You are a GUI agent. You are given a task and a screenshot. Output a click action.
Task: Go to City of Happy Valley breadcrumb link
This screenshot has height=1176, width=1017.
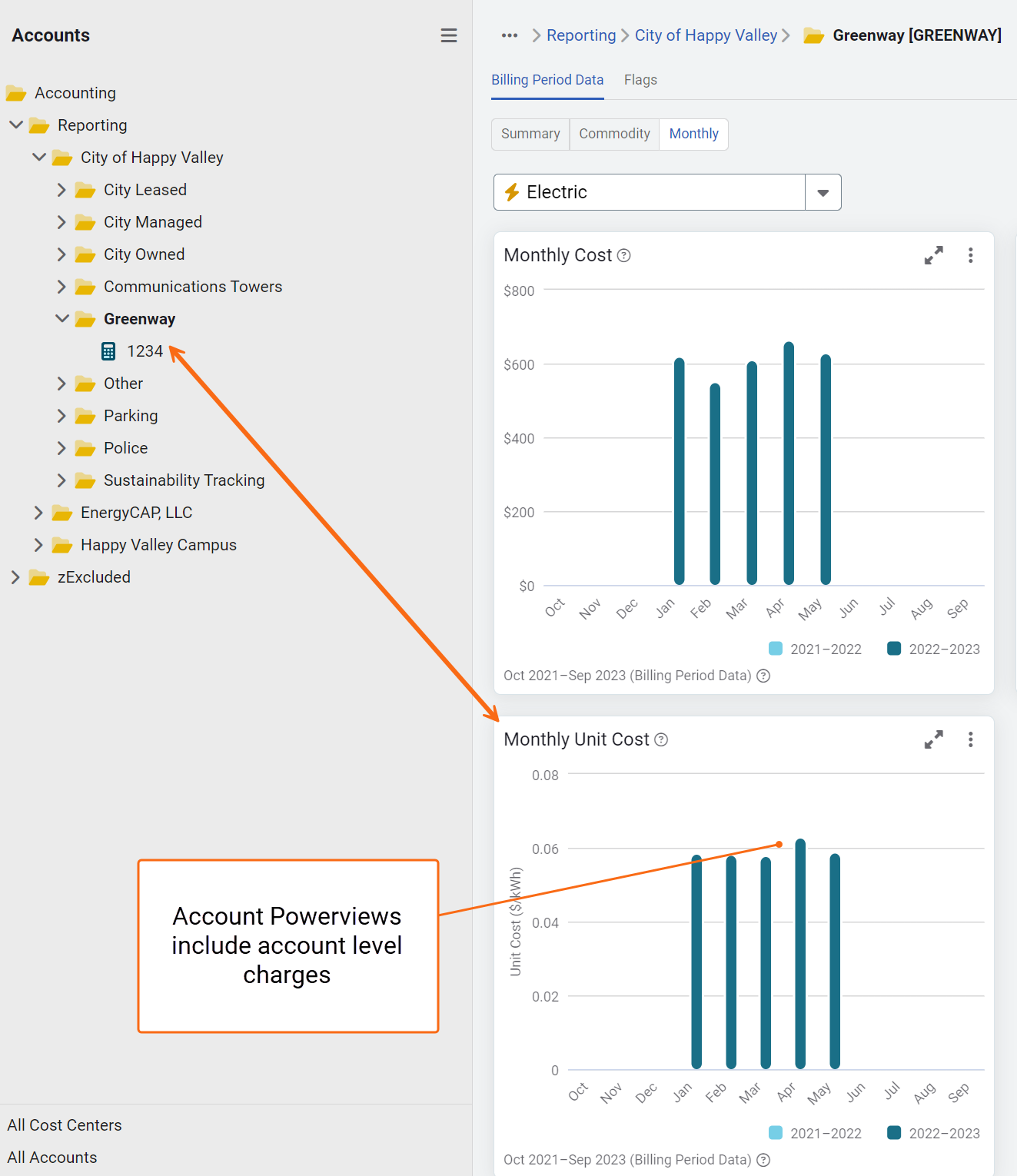coord(706,35)
